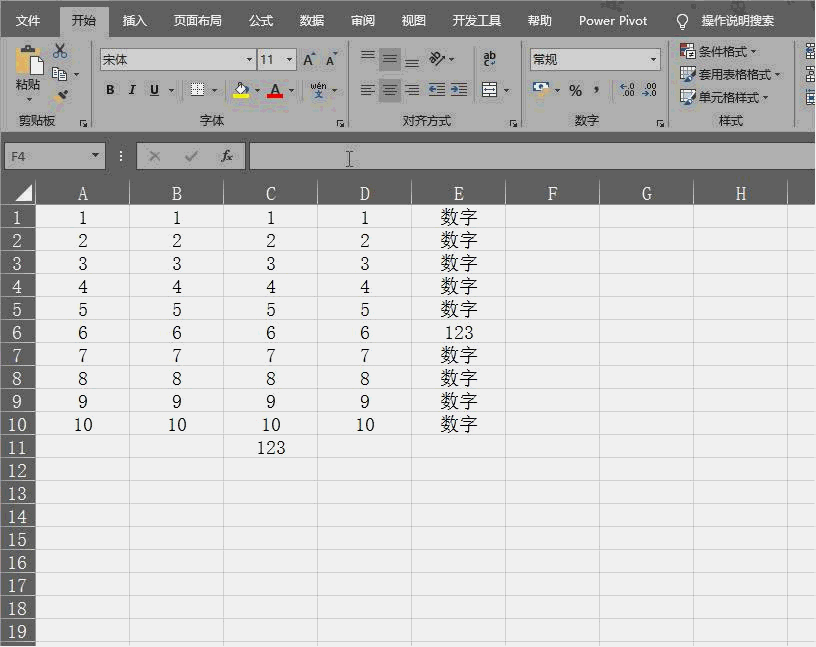
Task: Click the center alignment icon
Action: click(x=388, y=89)
